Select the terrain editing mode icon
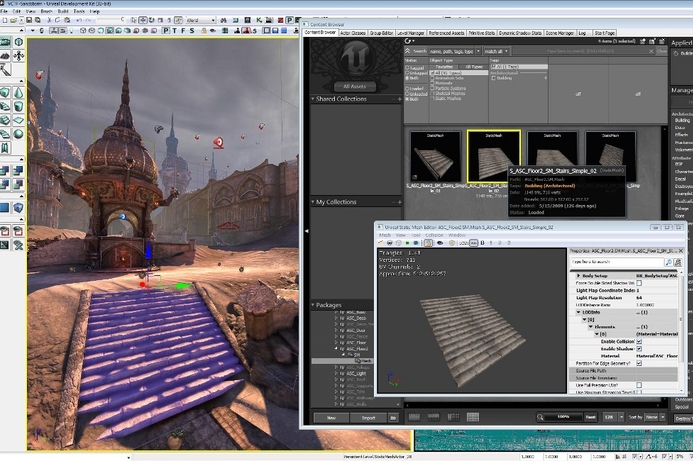This screenshot has width=693, height=461. pos(5,56)
